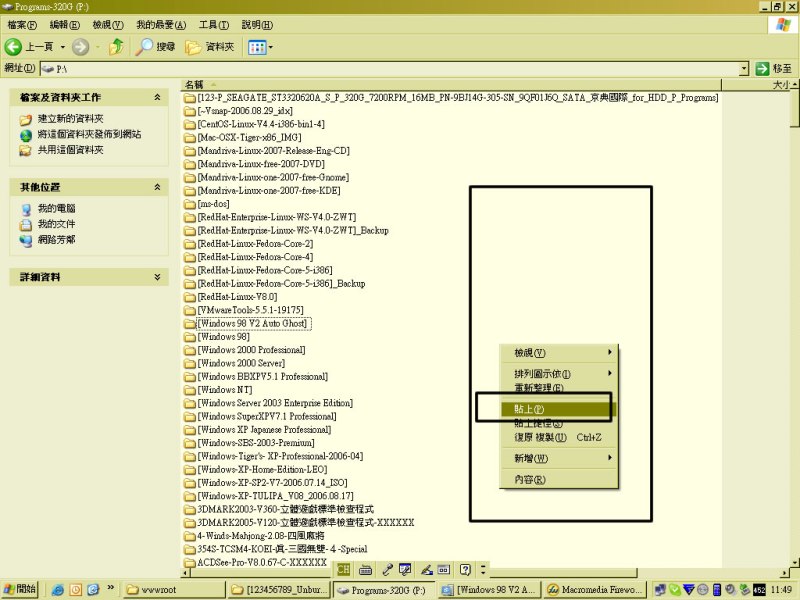Click the language bar keyboard icon

coord(365,569)
